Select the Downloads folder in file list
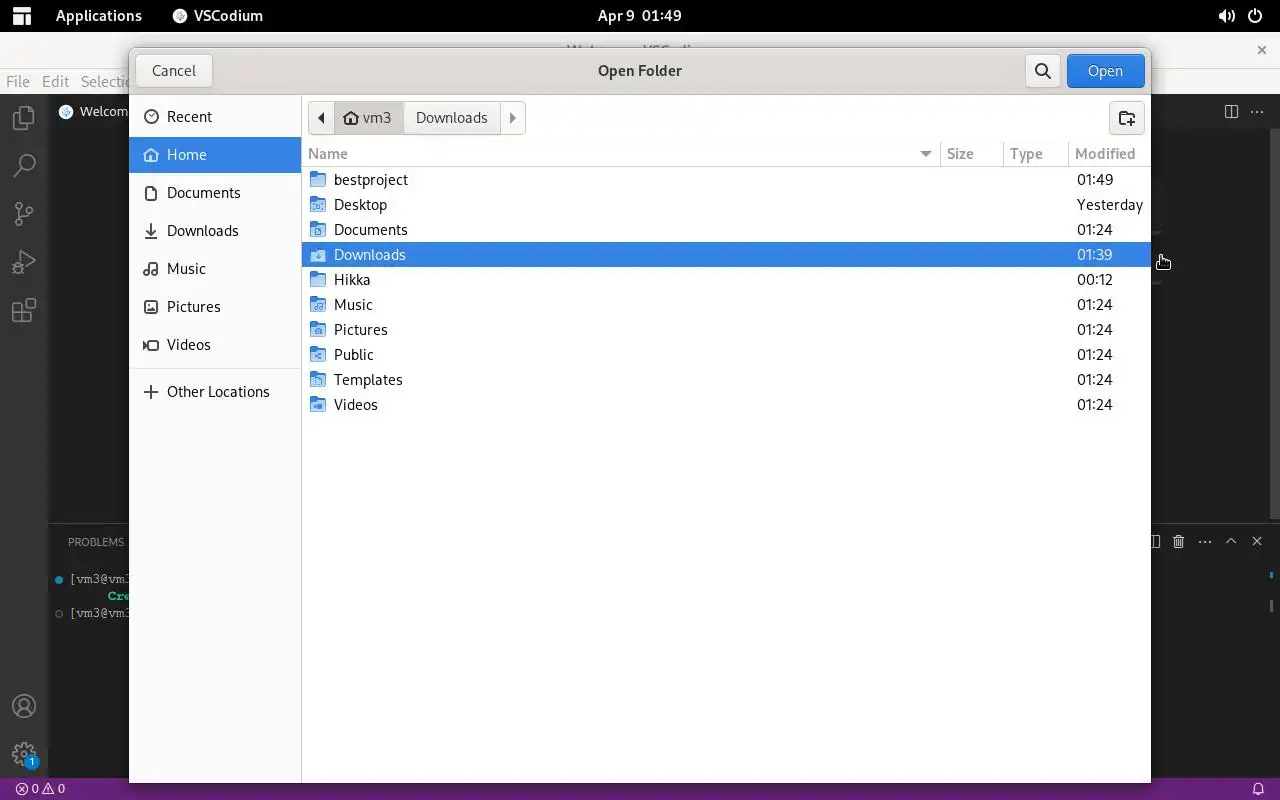The width and height of the screenshot is (1280, 800). (726, 255)
